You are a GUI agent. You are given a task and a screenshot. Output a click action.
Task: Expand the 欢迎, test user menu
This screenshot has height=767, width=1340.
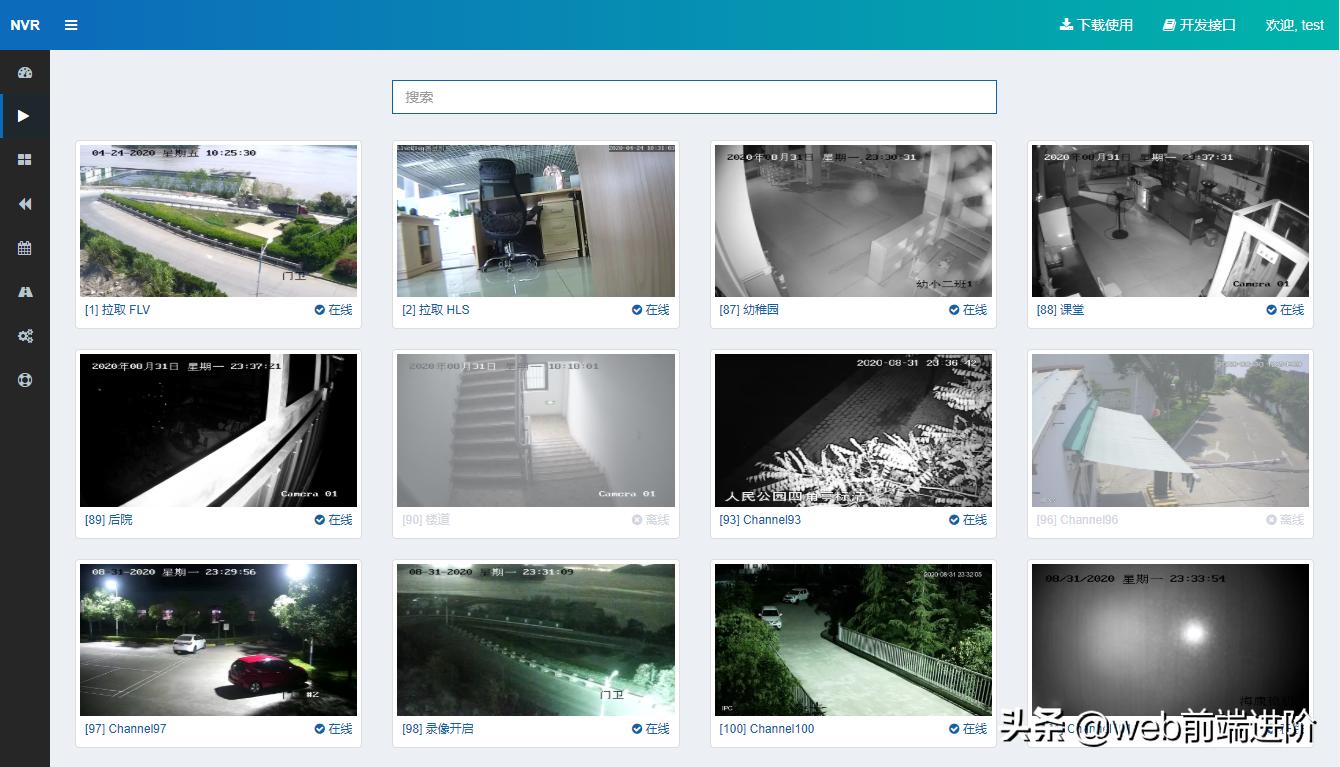click(1295, 25)
